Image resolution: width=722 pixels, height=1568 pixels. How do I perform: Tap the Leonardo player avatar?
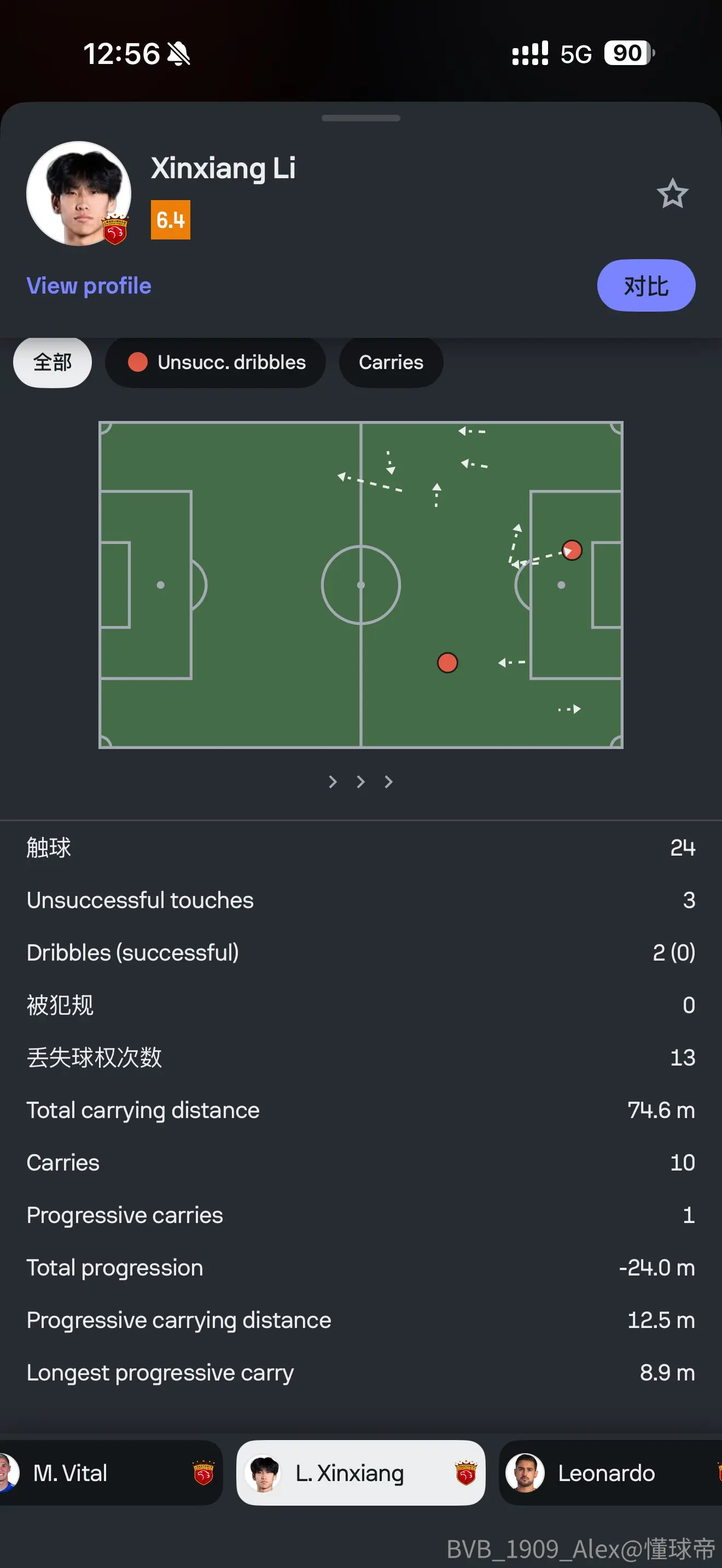[525, 1473]
